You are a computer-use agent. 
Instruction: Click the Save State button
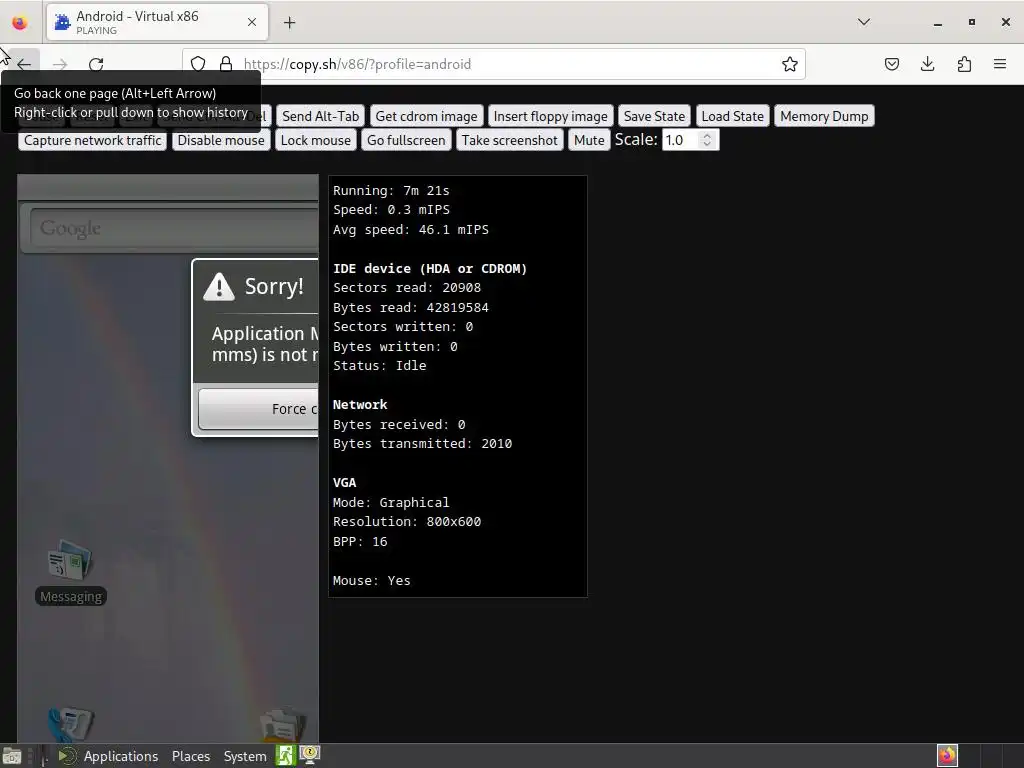tap(654, 116)
